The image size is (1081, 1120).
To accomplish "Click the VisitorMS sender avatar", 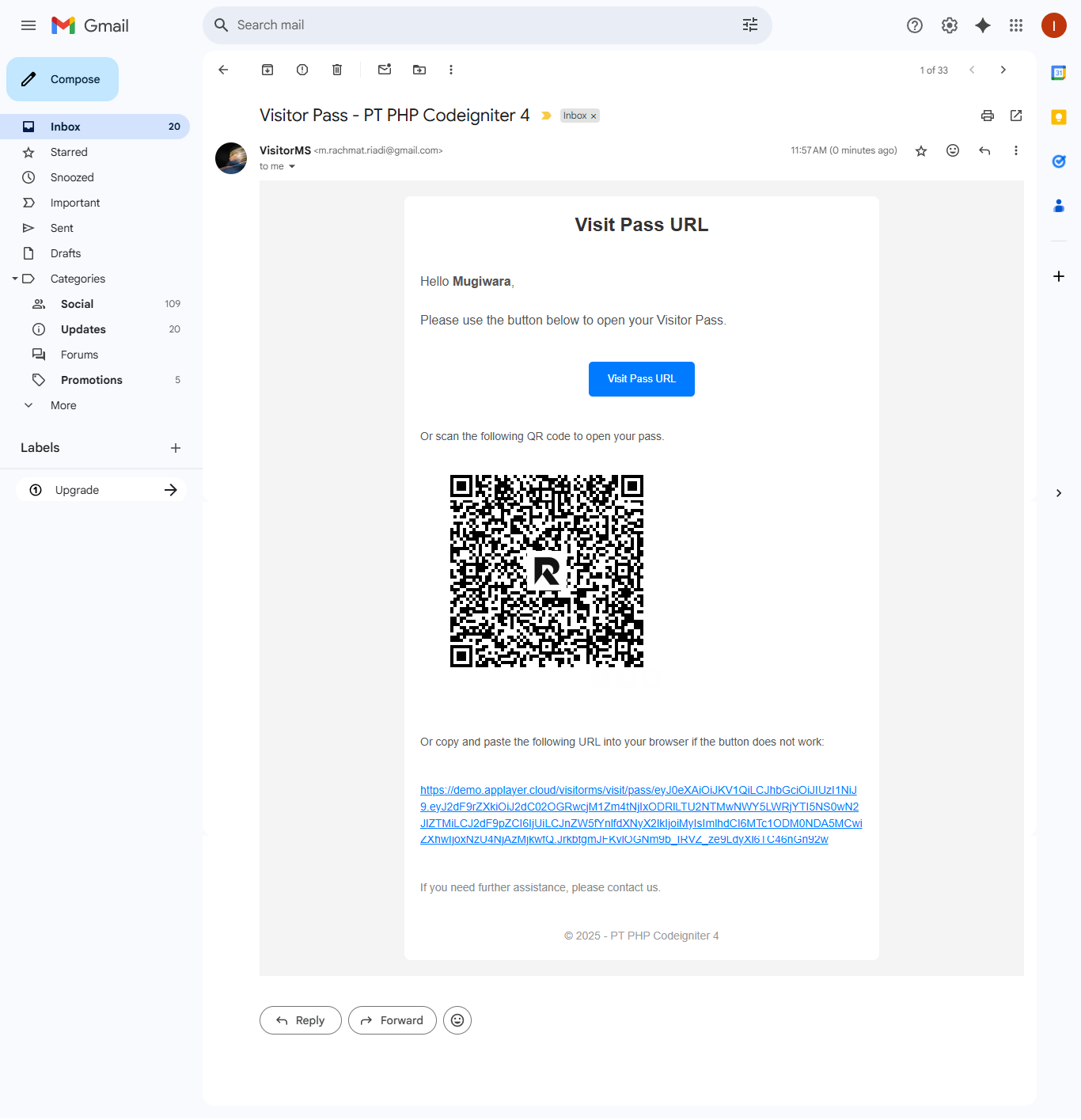I will (231, 158).
